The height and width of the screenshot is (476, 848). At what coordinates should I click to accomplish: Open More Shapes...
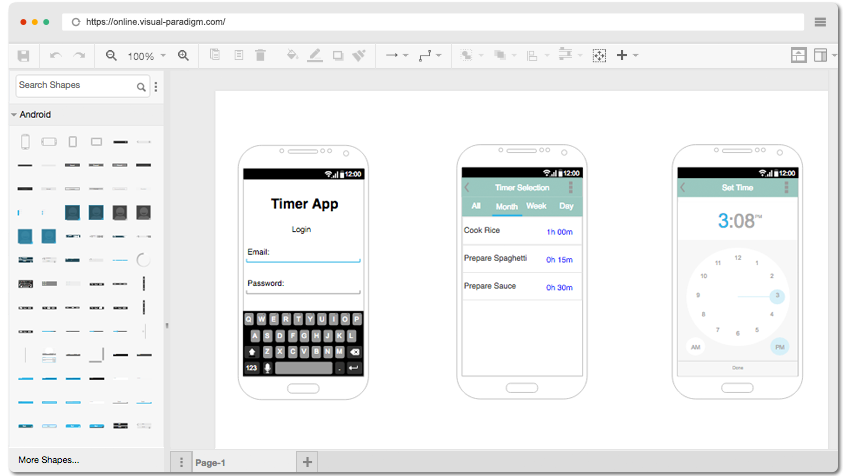pyautogui.click(x=49, y=460)
